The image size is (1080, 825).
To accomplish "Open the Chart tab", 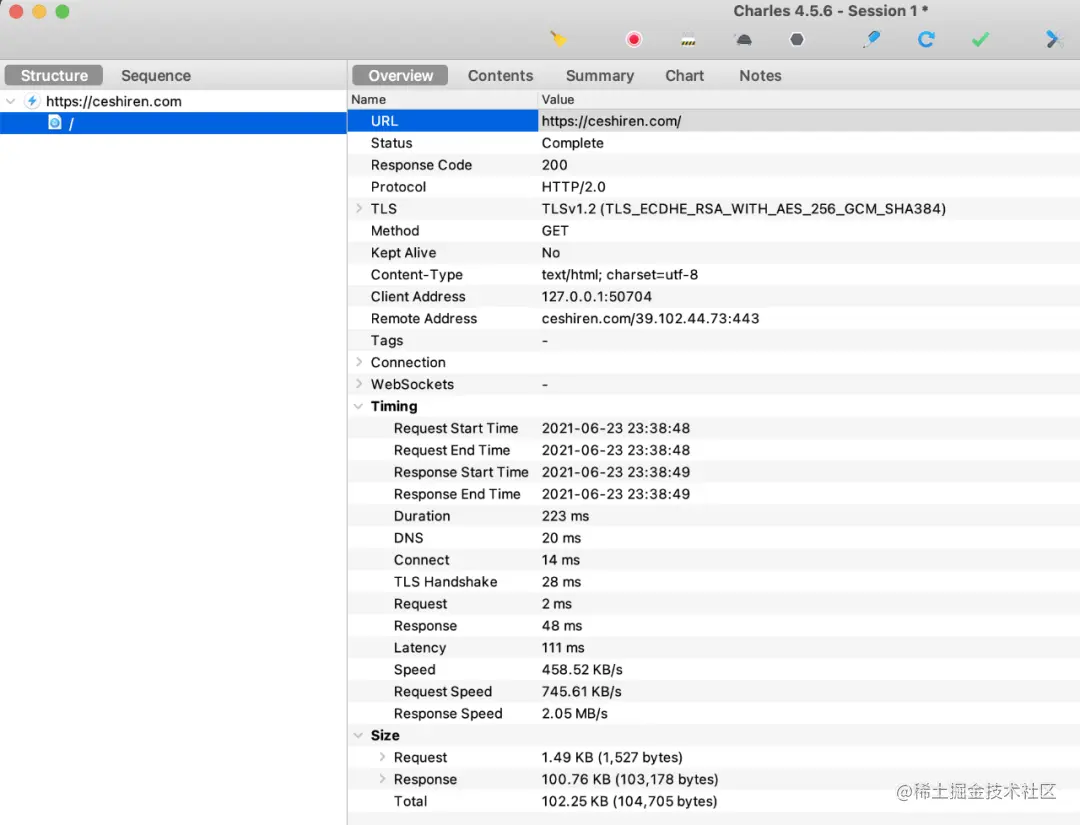I will 684,76.
